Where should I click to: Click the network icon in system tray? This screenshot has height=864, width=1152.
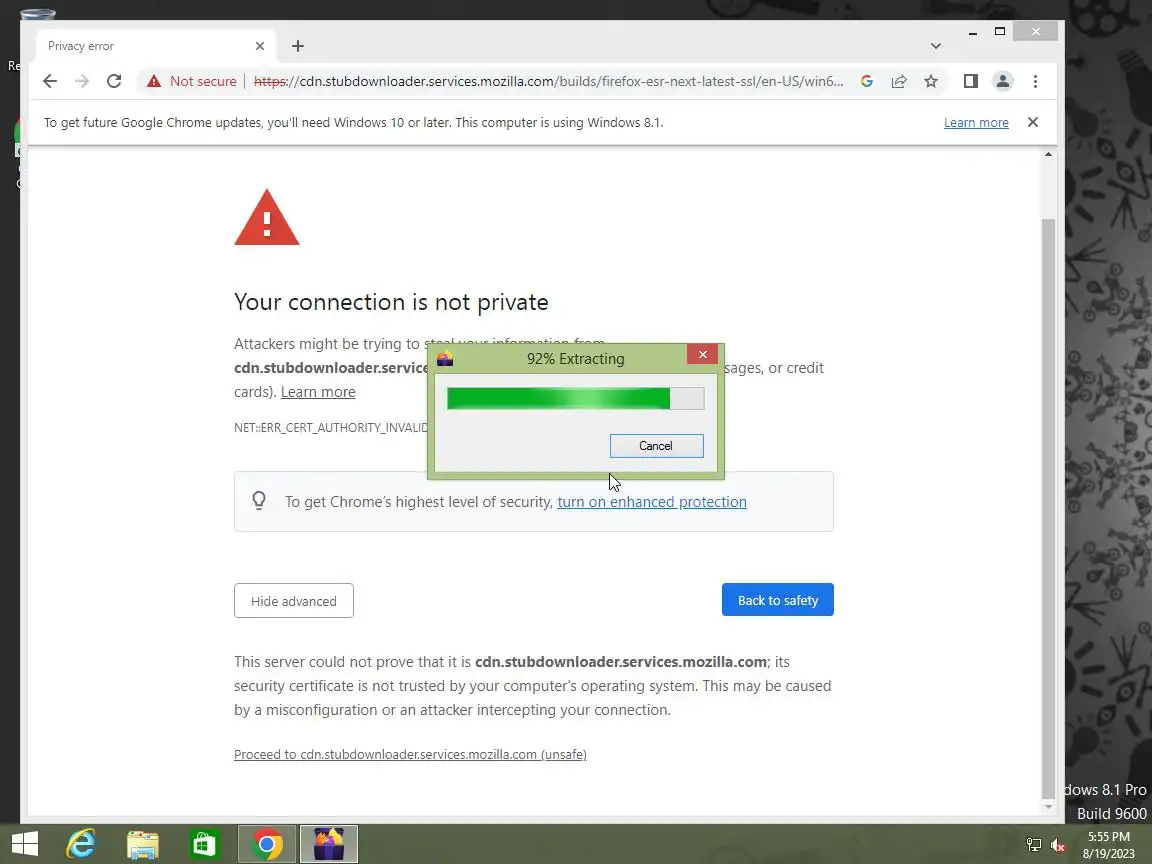1034,845
